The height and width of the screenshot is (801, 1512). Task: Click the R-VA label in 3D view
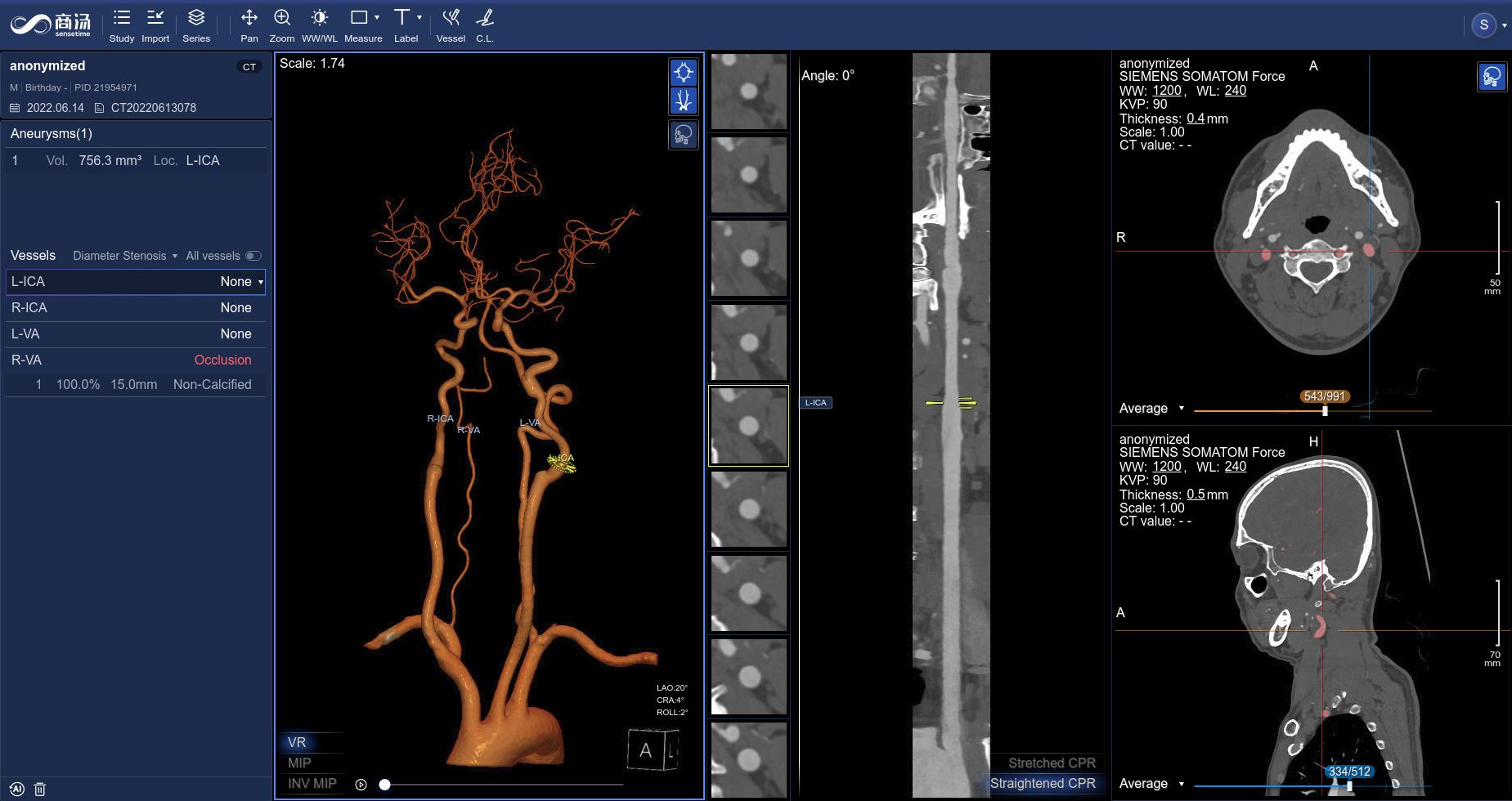(x=469, y=430)
